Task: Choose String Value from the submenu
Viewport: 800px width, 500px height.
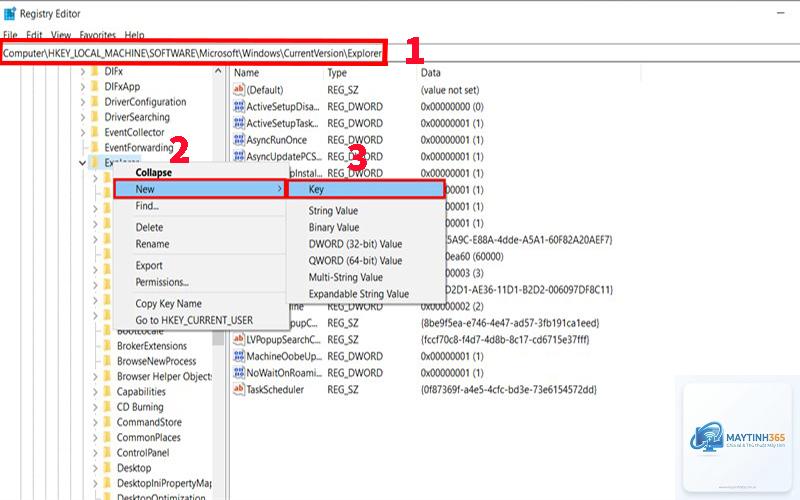Action: [366, 211]
